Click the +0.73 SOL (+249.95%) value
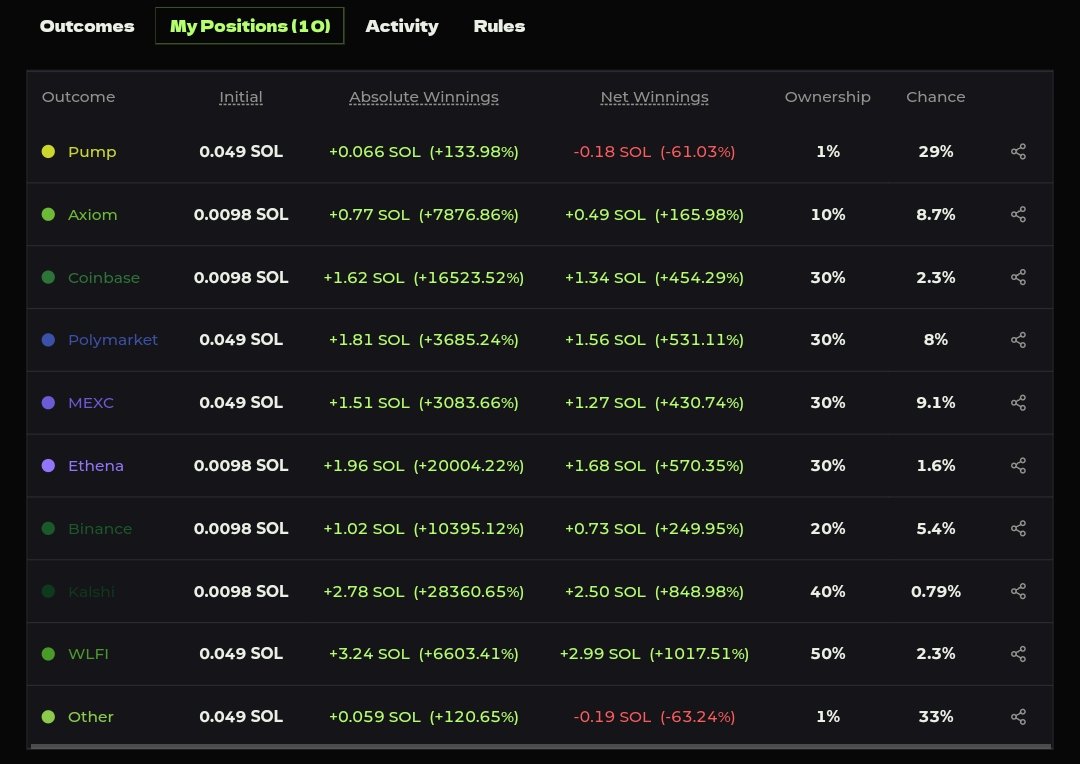Screen dimensions: 1080x764 tap(654, 529)
